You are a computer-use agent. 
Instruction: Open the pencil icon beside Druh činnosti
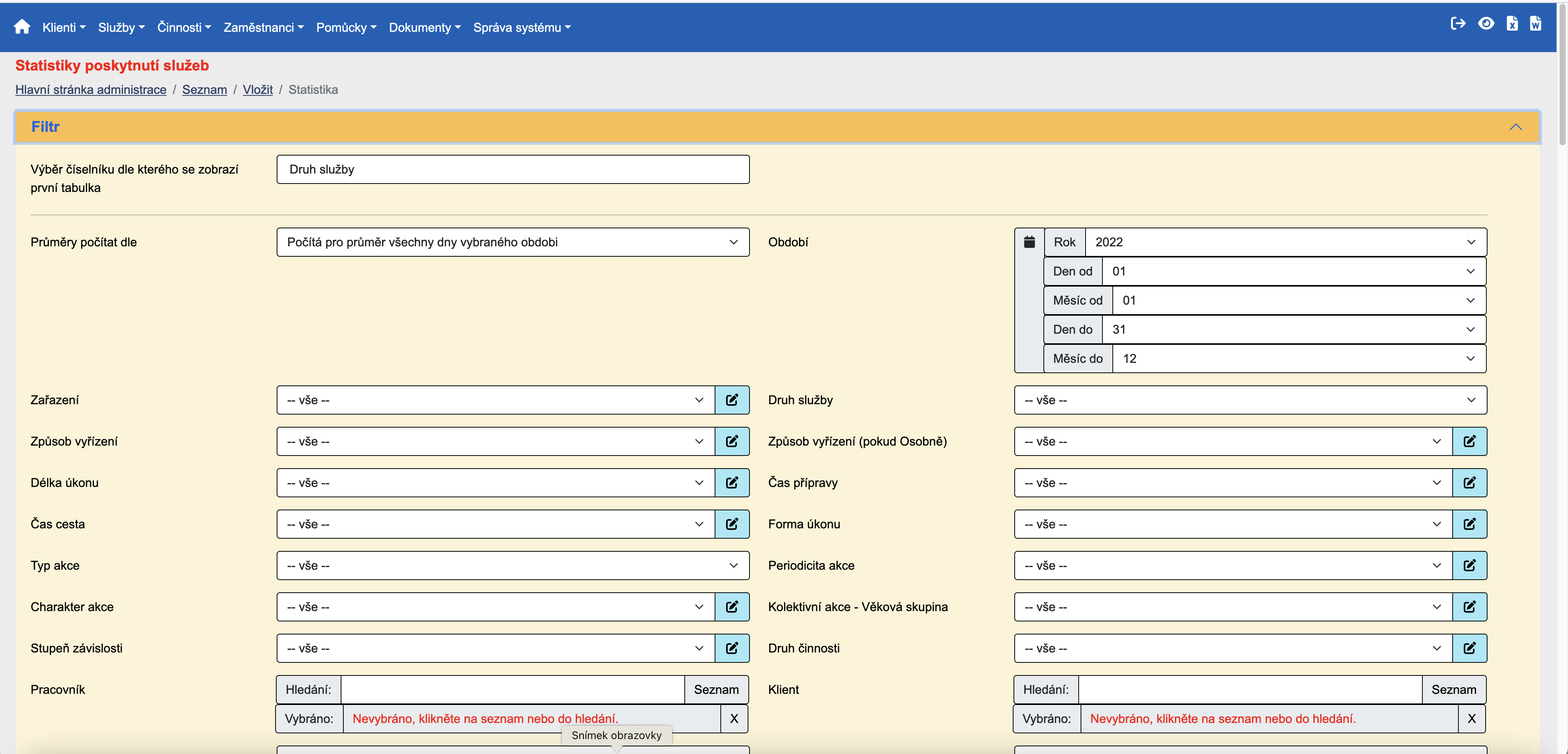pos(1469,648)
